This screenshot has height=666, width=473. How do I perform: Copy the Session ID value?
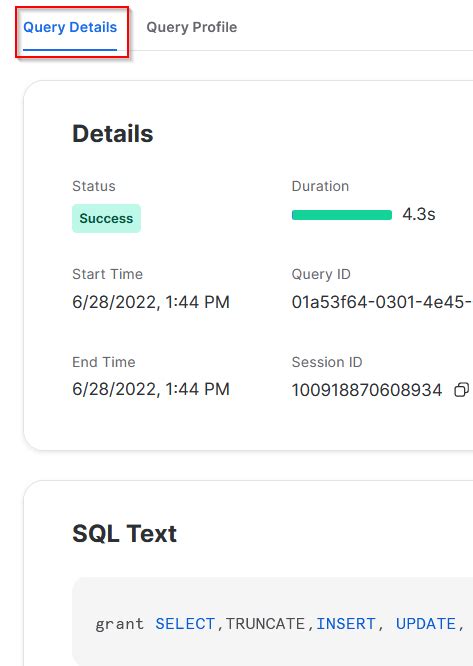(x=462, y=389)
